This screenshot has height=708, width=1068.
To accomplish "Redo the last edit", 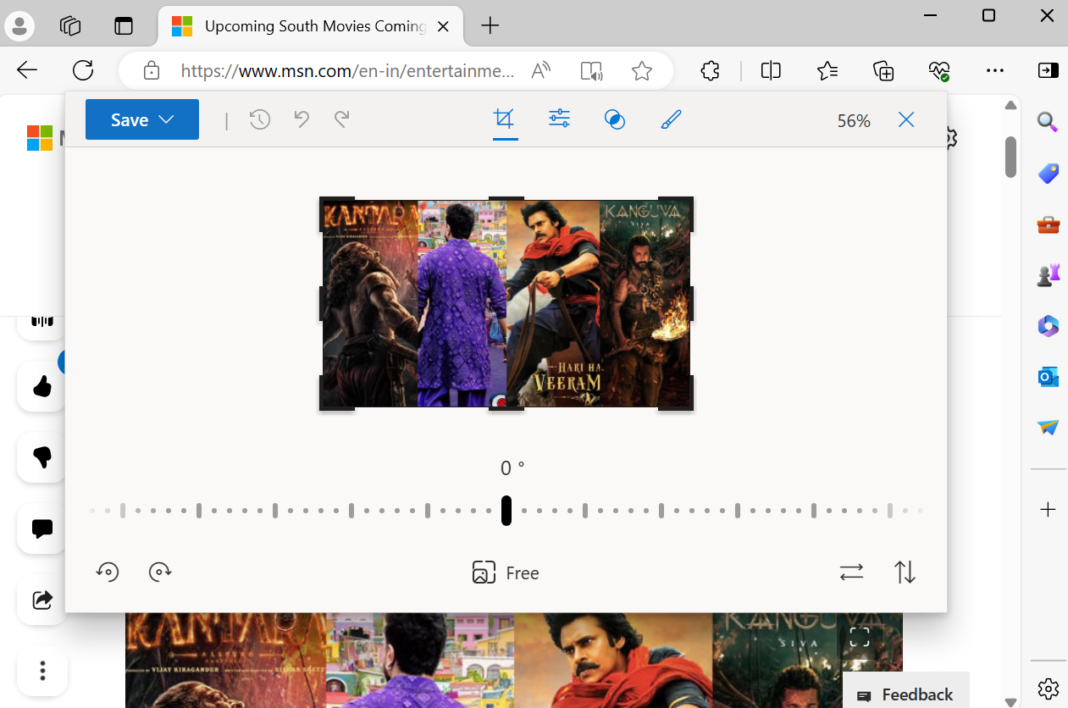I will 342,119.
